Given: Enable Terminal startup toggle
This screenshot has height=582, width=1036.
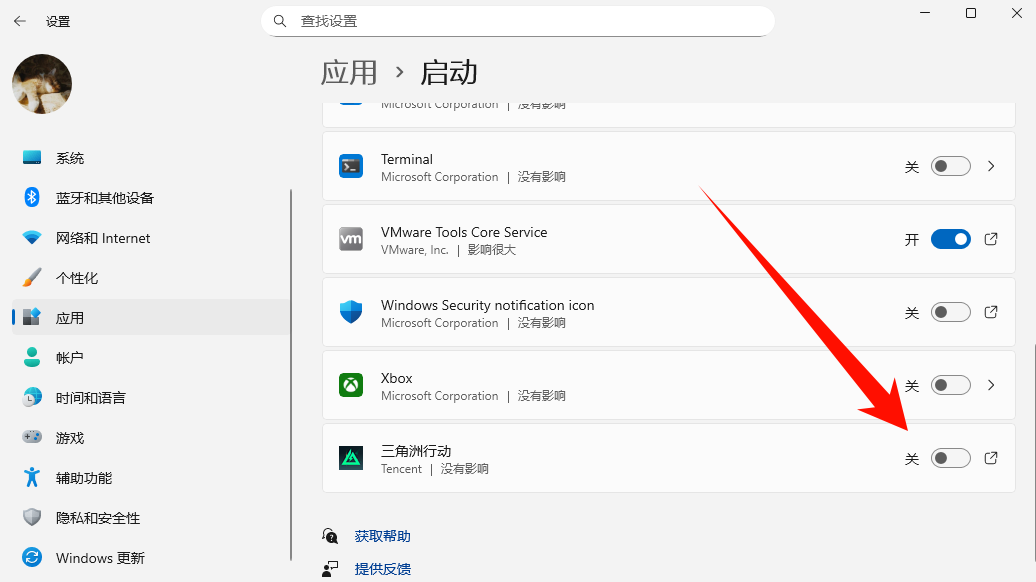Looking at the screenshot, I should pyautogui.click(x=950, y=167).
